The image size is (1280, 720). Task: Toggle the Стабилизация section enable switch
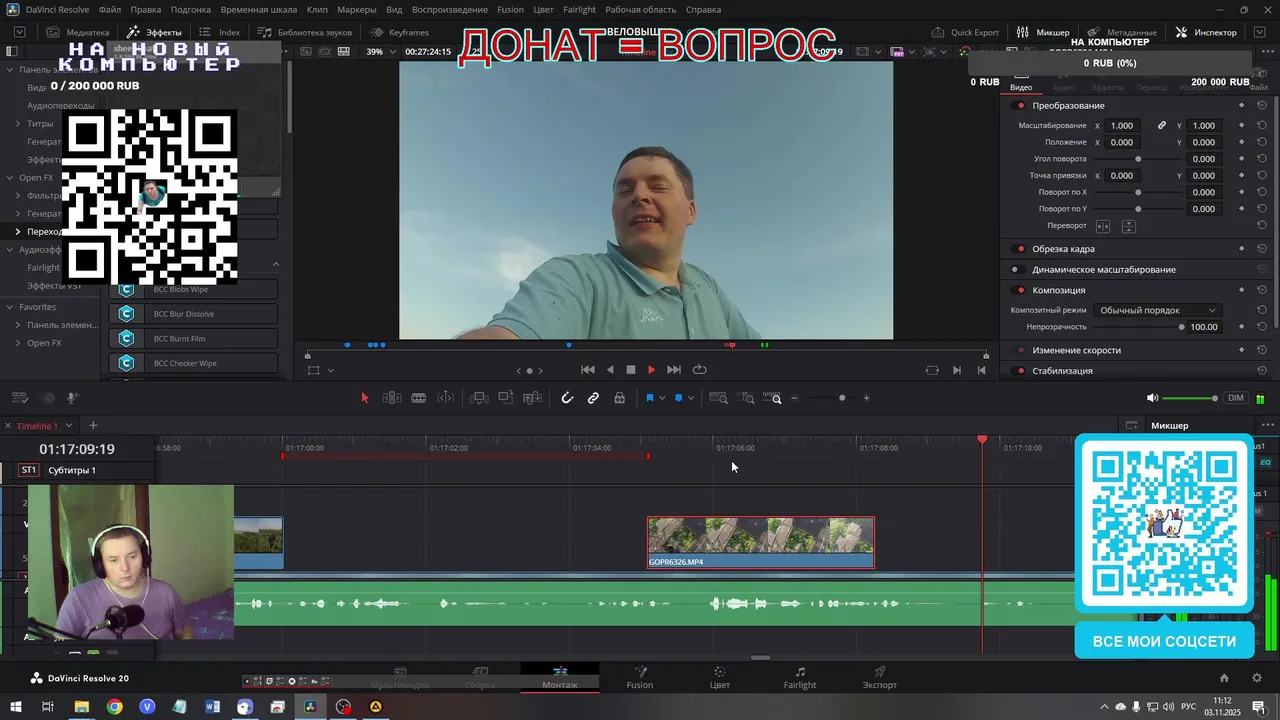(1020, 371)
